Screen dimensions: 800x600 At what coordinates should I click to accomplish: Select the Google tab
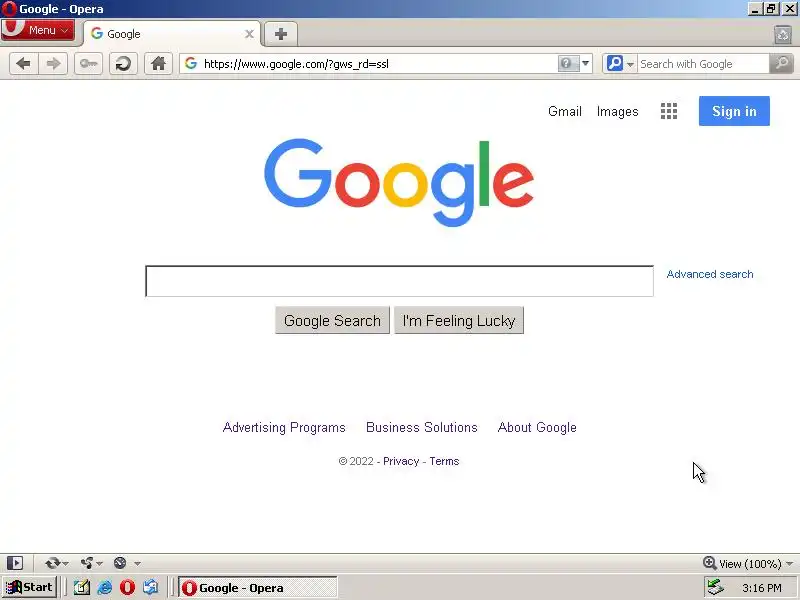[x=171, y=34]
